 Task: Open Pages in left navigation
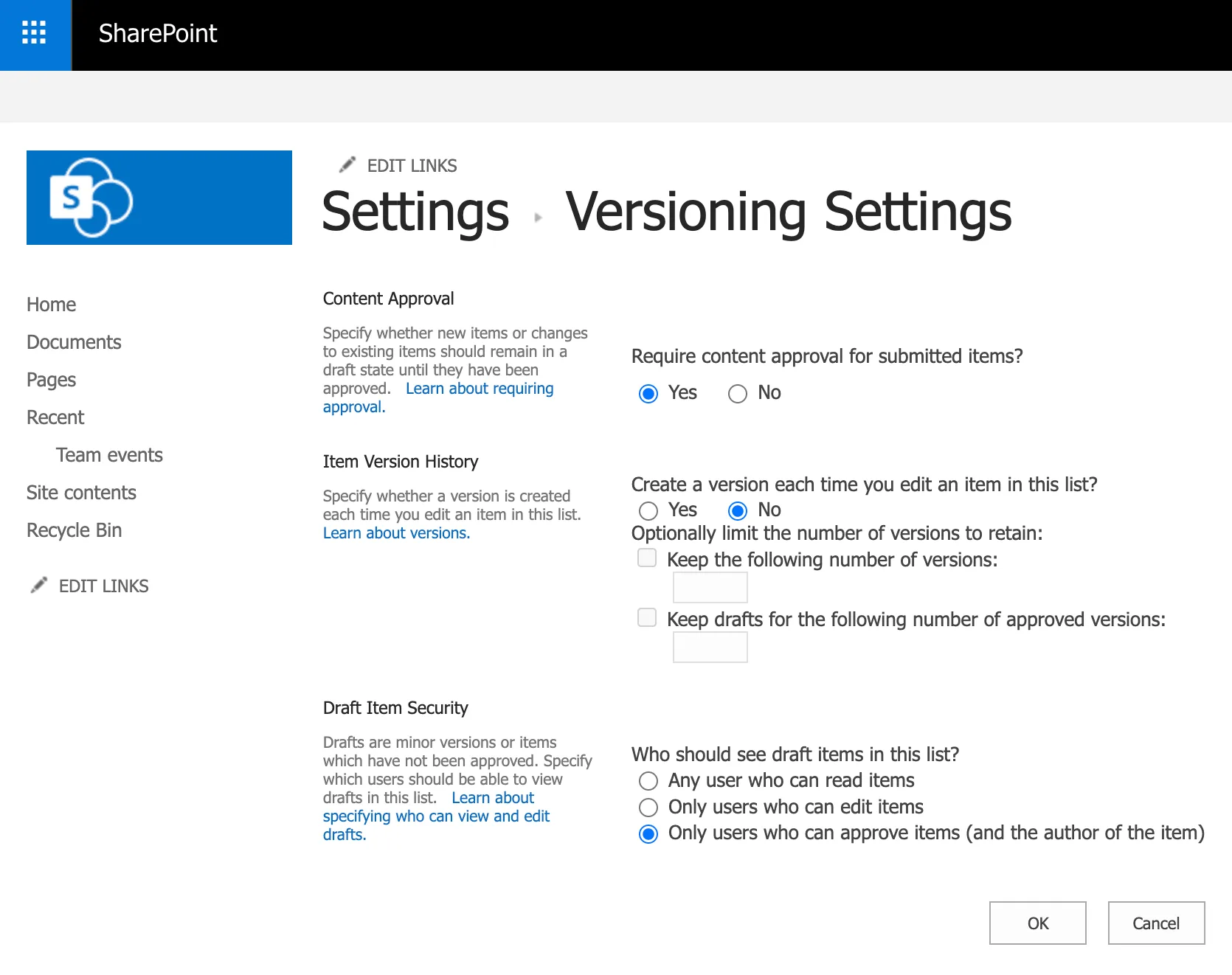coord(51,380)
